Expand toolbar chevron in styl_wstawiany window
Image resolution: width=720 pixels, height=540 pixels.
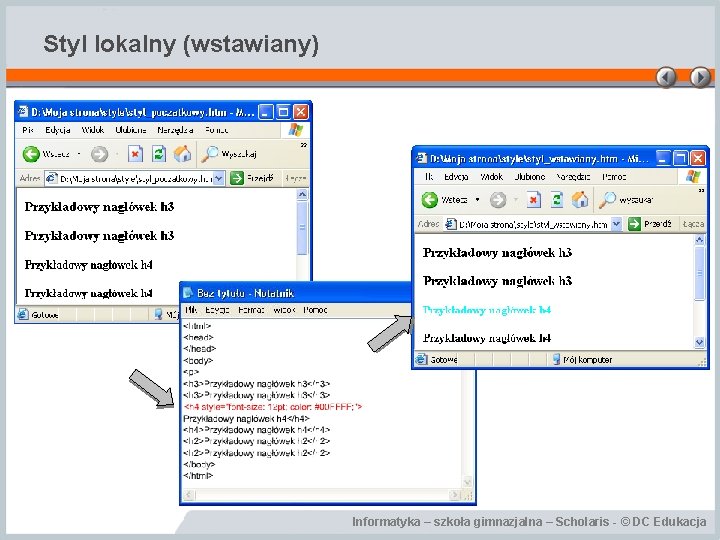click(x=701, y=190)
